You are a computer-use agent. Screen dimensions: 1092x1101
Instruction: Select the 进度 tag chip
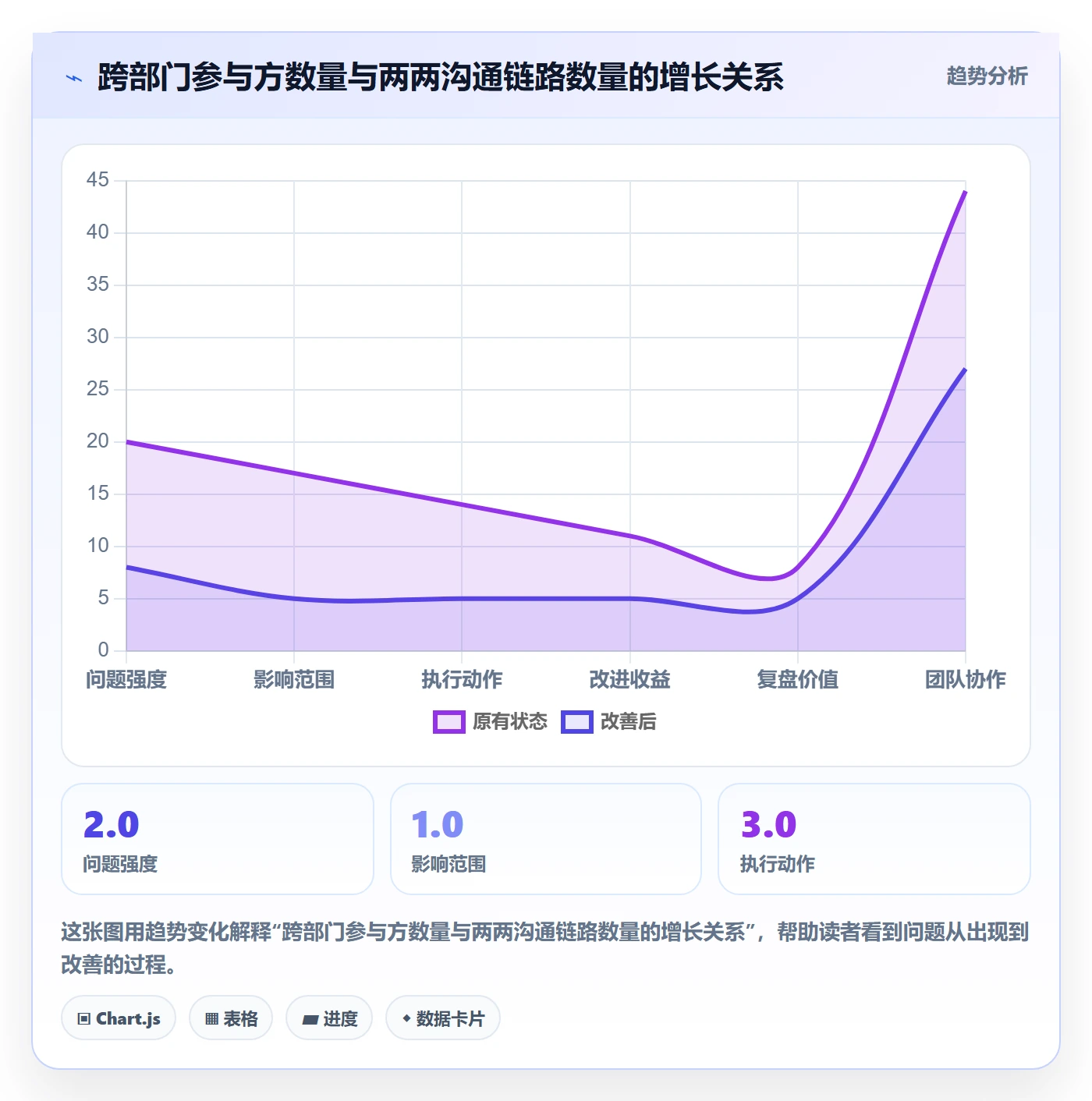(329, 1018)
